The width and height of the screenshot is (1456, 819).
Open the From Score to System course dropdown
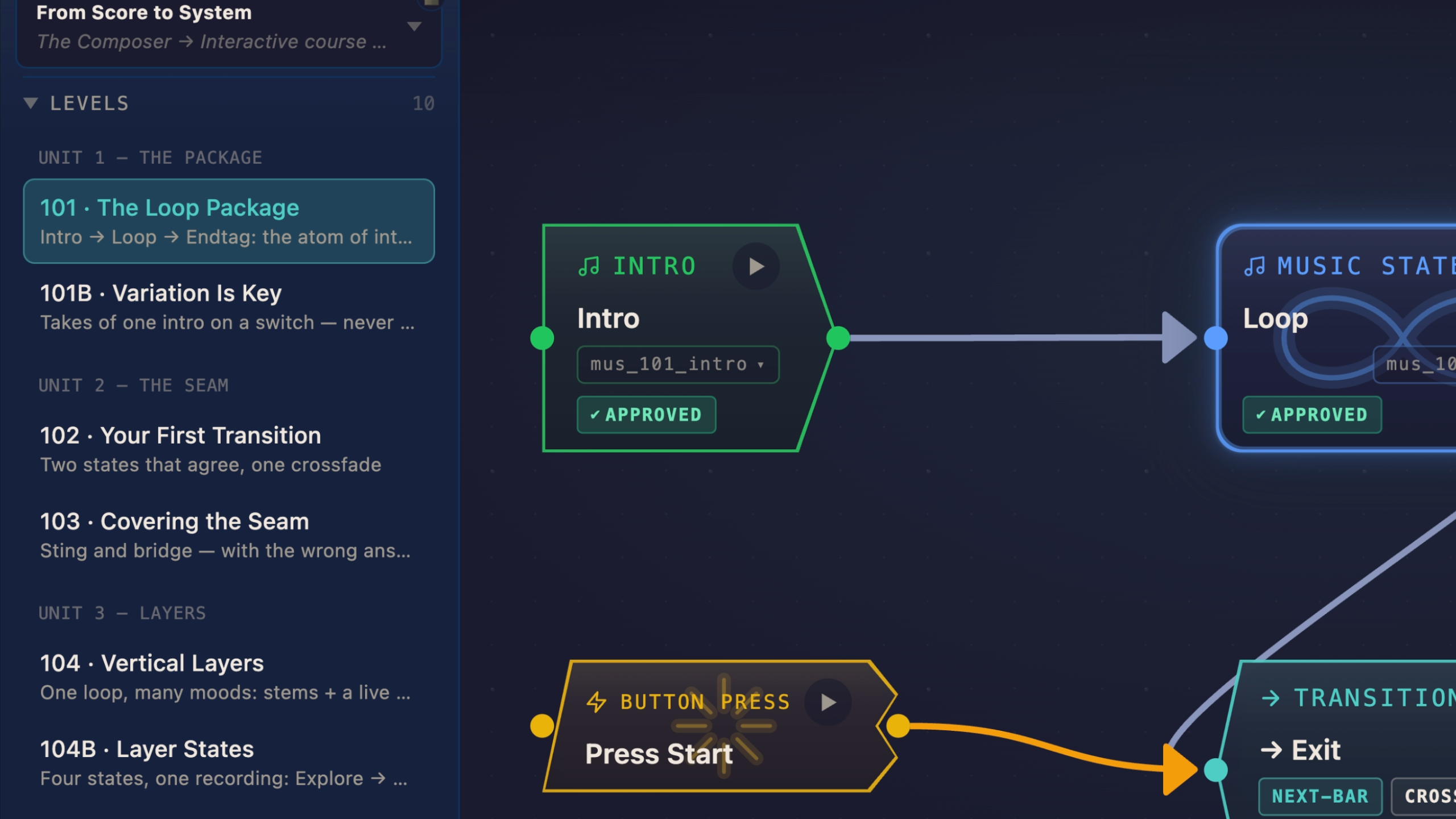click(415, 26)
